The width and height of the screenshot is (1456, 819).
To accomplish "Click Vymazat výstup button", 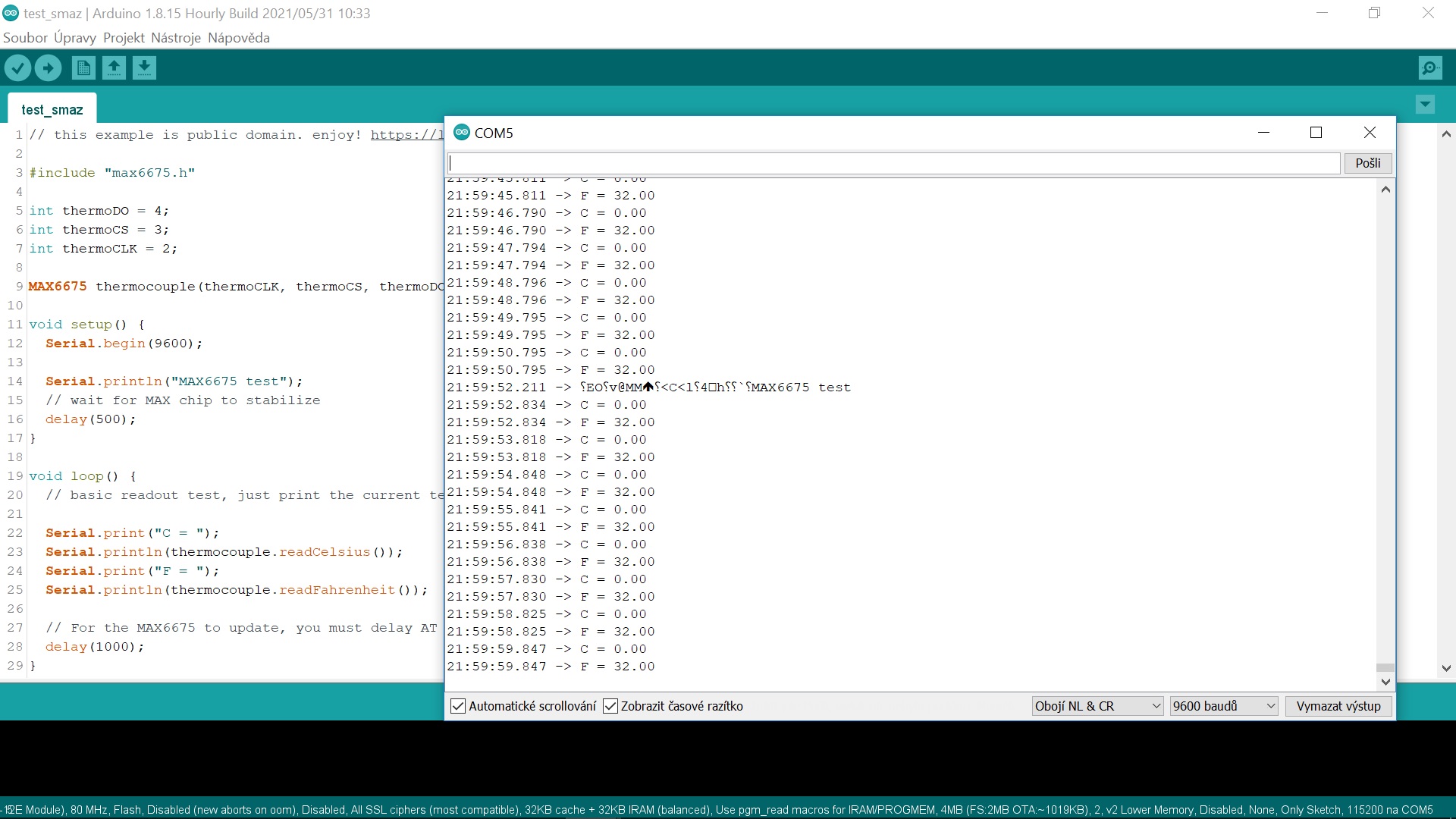I will 1338,706.
